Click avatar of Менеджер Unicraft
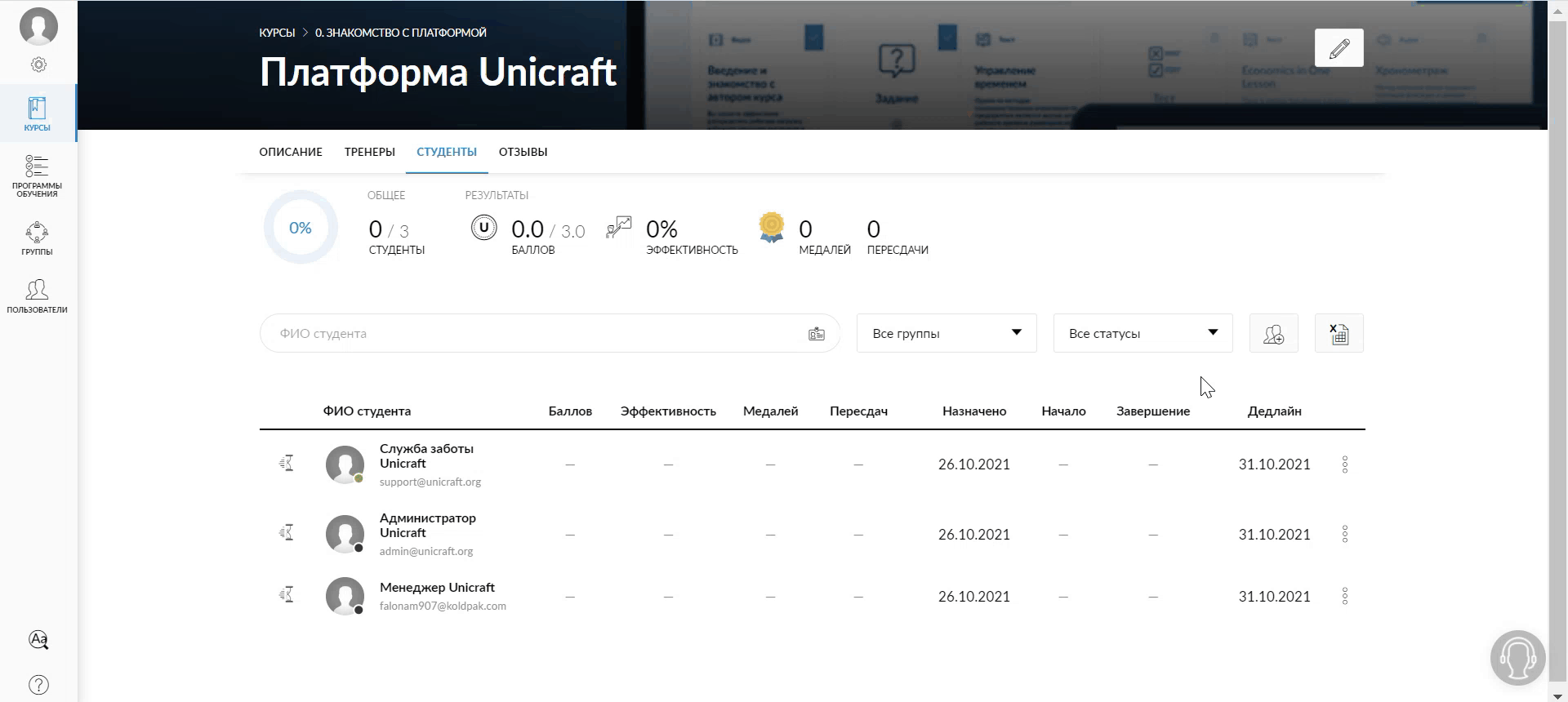This screenshot has height=702, width=1568. [345, 596]
